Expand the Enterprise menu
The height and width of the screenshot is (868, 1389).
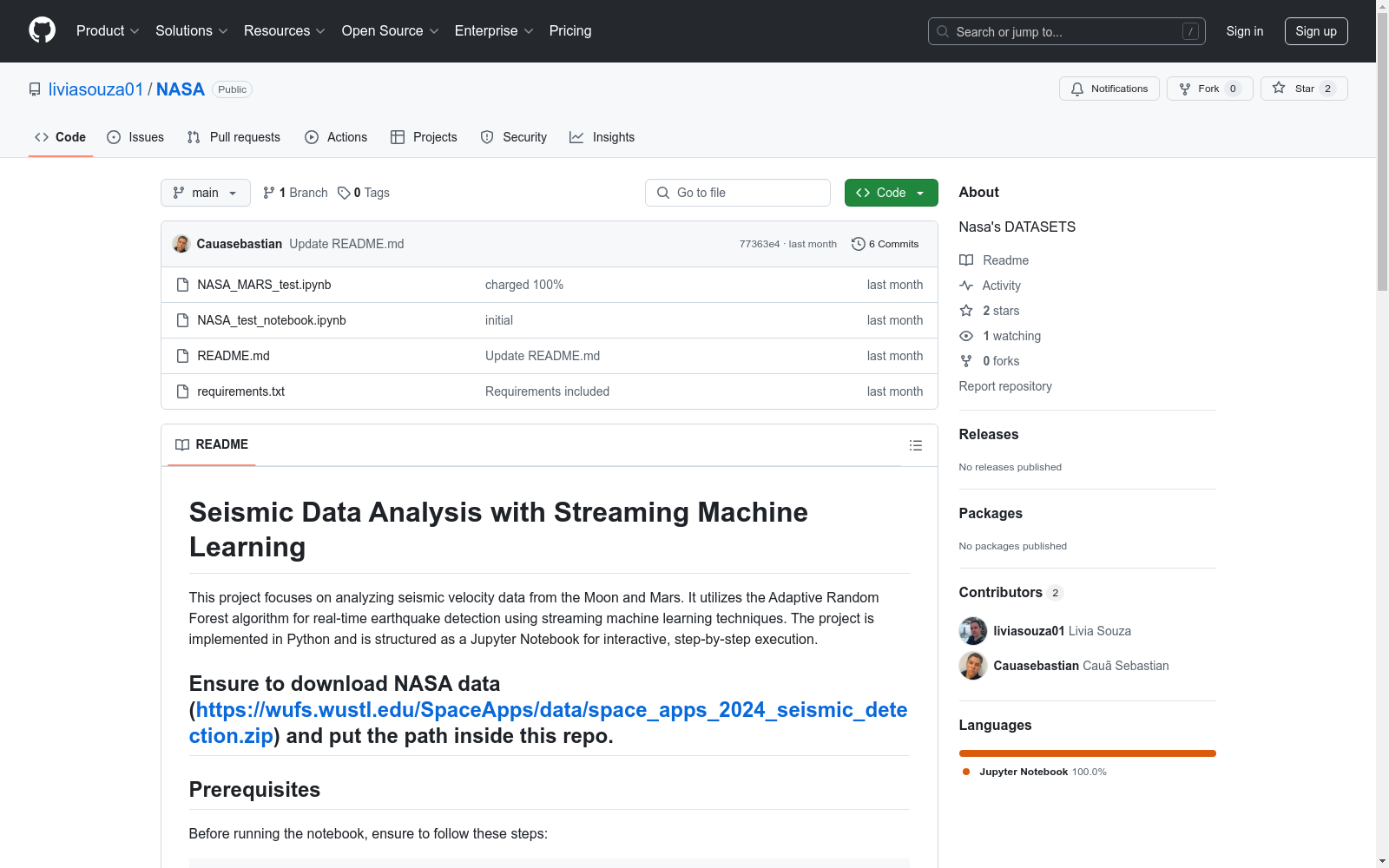click(x=494, y=31)
